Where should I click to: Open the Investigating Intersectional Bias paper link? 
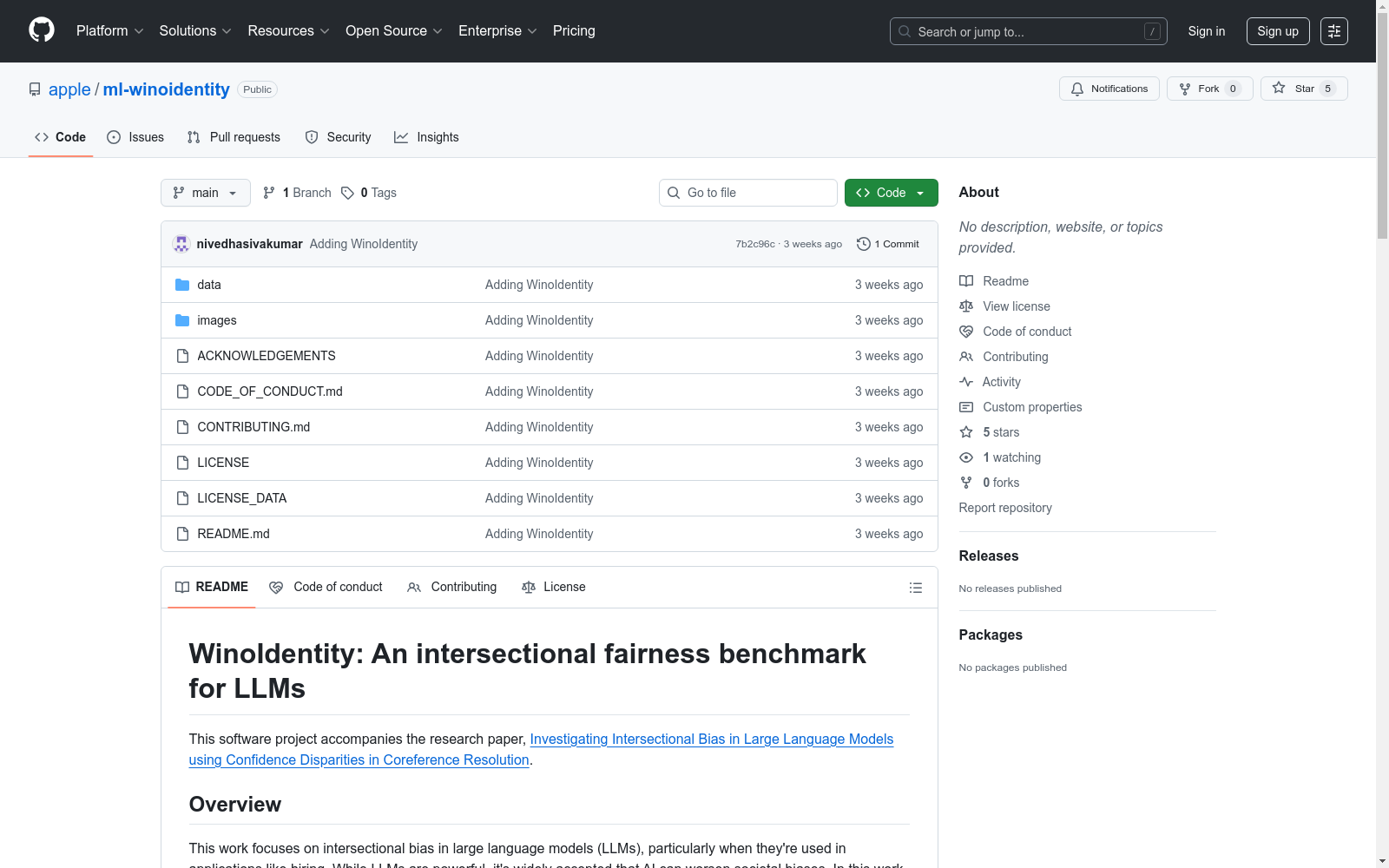(541, 749)
